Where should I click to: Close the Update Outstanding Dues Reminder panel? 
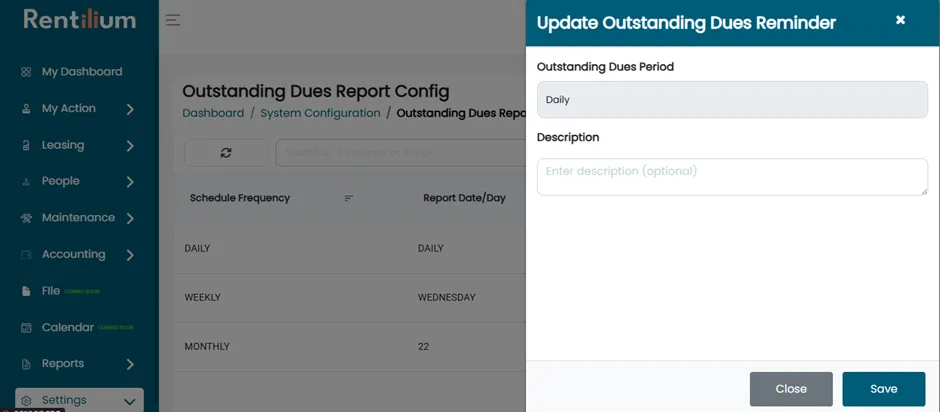(900, 20)
